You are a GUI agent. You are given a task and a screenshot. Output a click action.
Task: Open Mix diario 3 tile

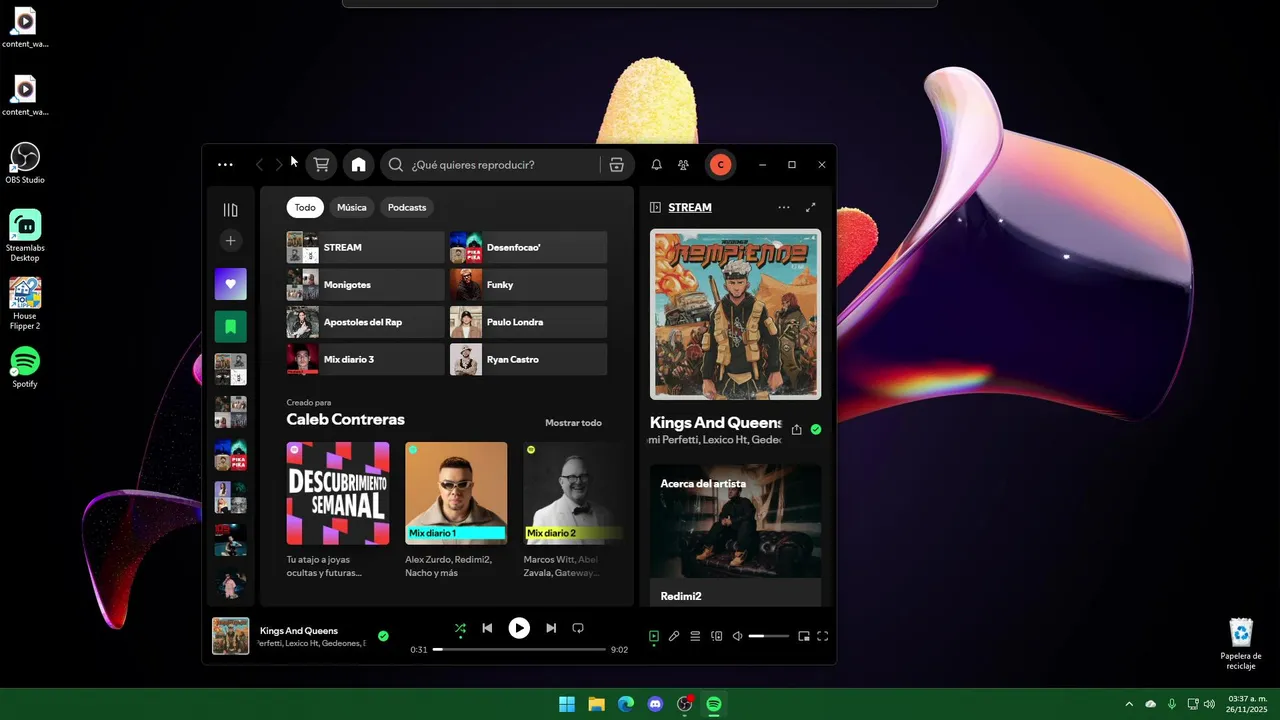(365, 359)
